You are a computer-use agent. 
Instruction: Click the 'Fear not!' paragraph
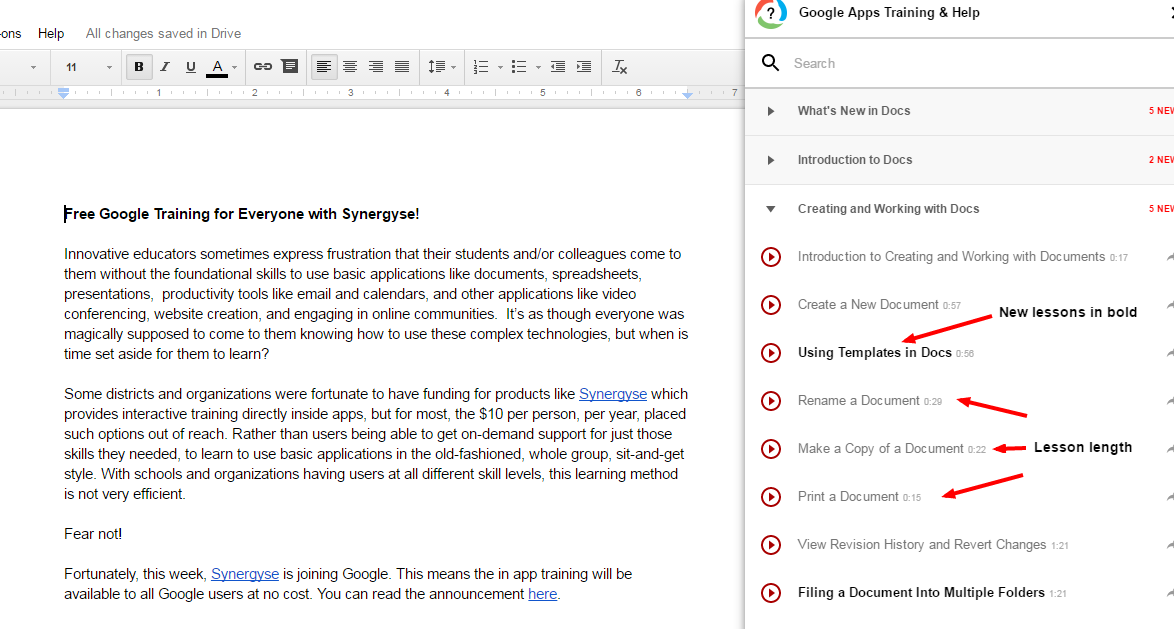(x=93, y=534)
